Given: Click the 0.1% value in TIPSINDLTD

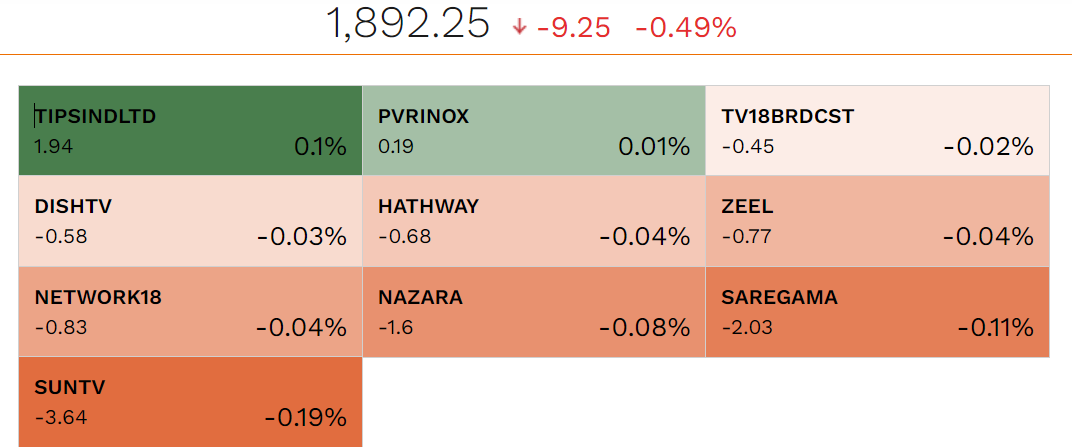Looking at the screenshot, I should (320, 147).
